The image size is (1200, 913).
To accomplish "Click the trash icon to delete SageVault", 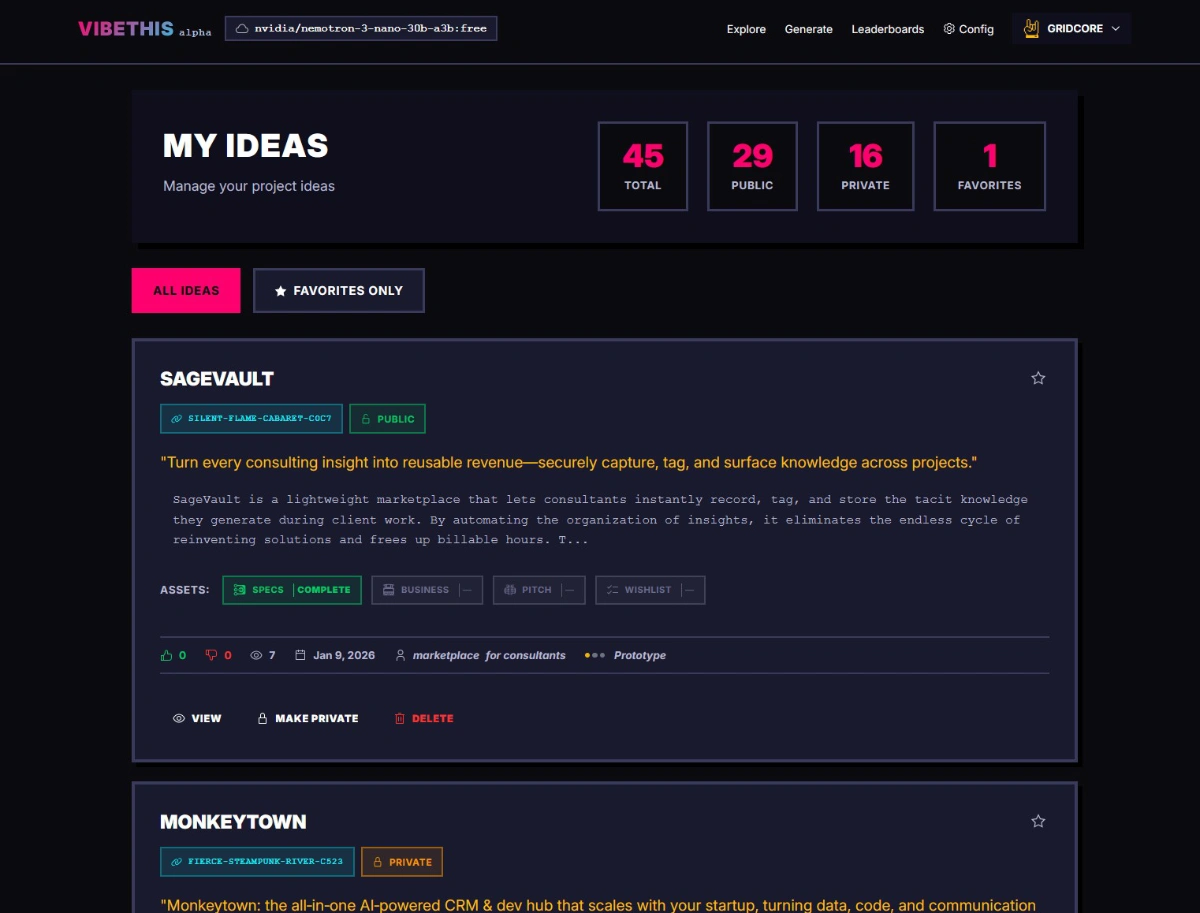I will 400,719.
